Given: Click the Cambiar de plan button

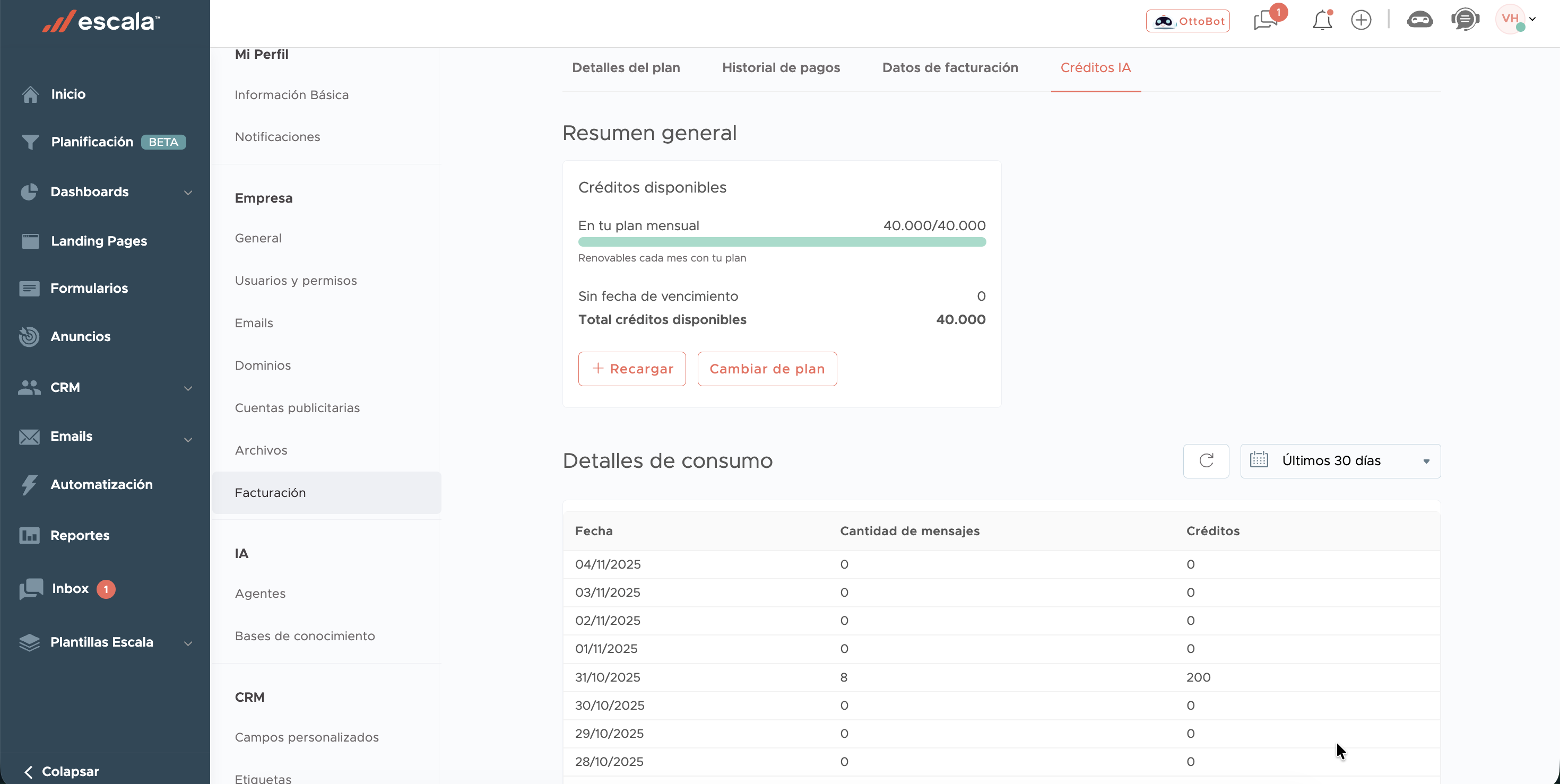Looking at the screenshot, I should point(767,369).
